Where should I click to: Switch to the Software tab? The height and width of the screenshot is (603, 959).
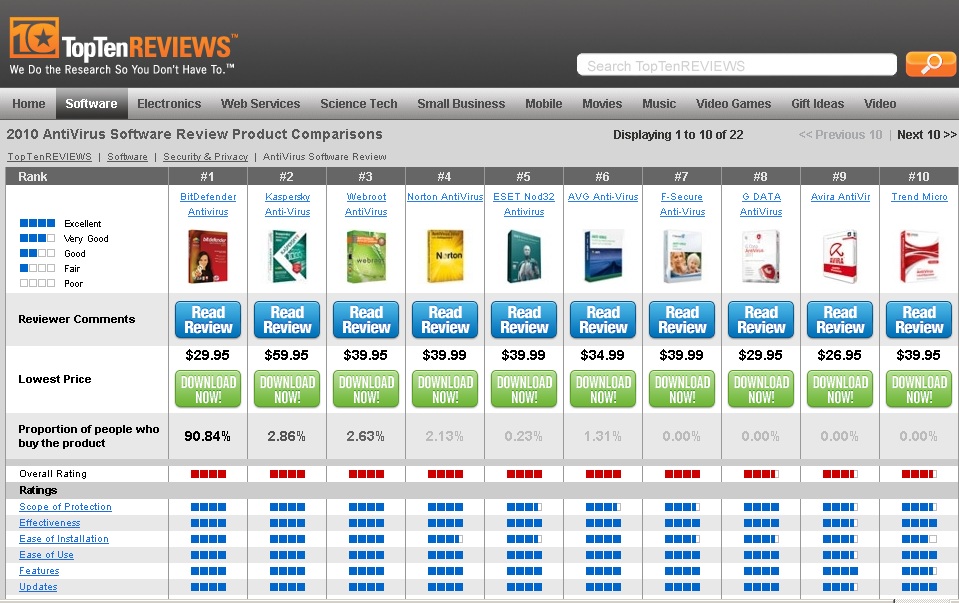[91, 103]
